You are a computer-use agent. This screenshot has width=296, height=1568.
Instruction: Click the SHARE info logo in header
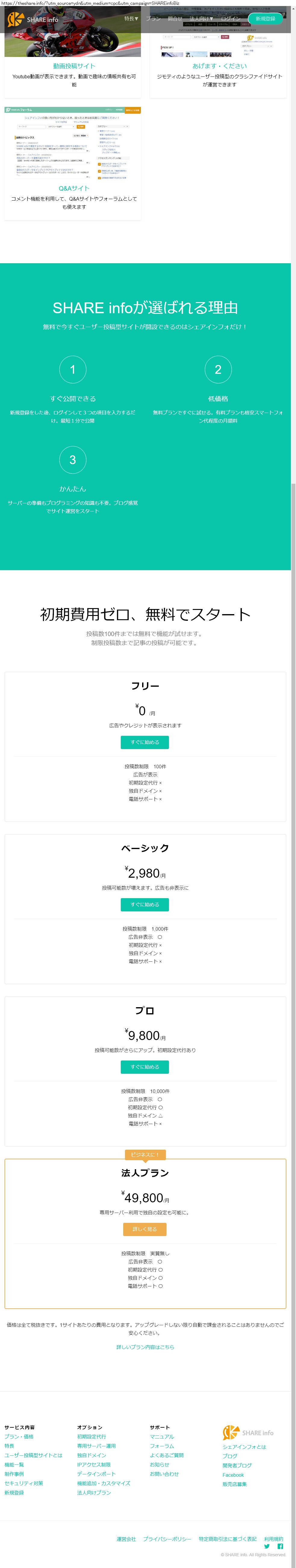click(x=33, y=20)
